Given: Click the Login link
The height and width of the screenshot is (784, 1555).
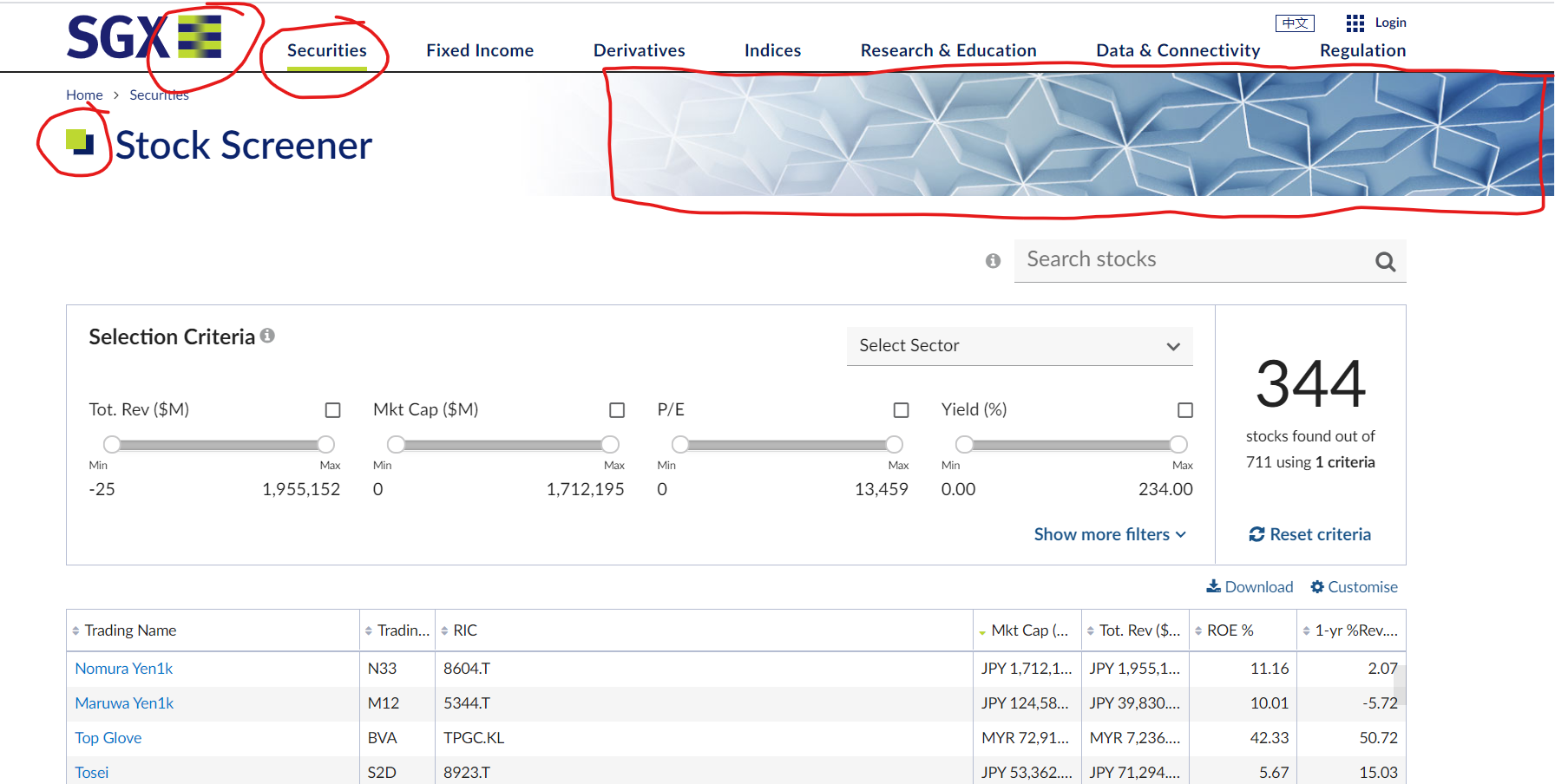Looking at the screenshot, I should tap(1390, 23).
